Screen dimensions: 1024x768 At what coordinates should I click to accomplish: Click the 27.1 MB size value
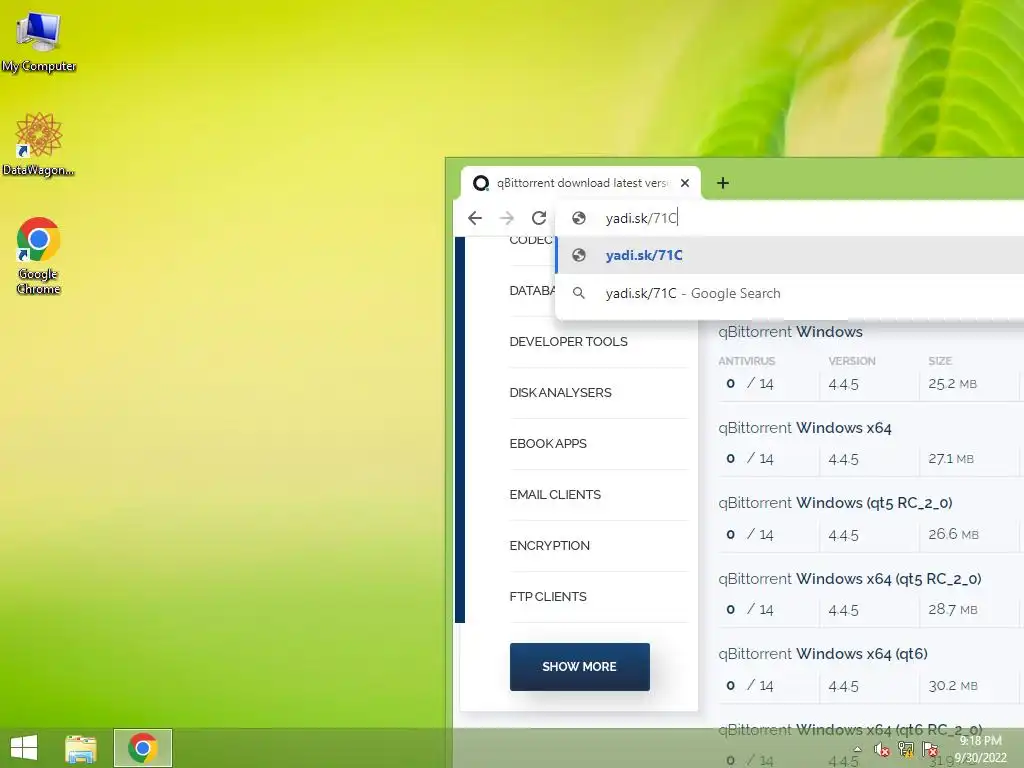point(951,458)
